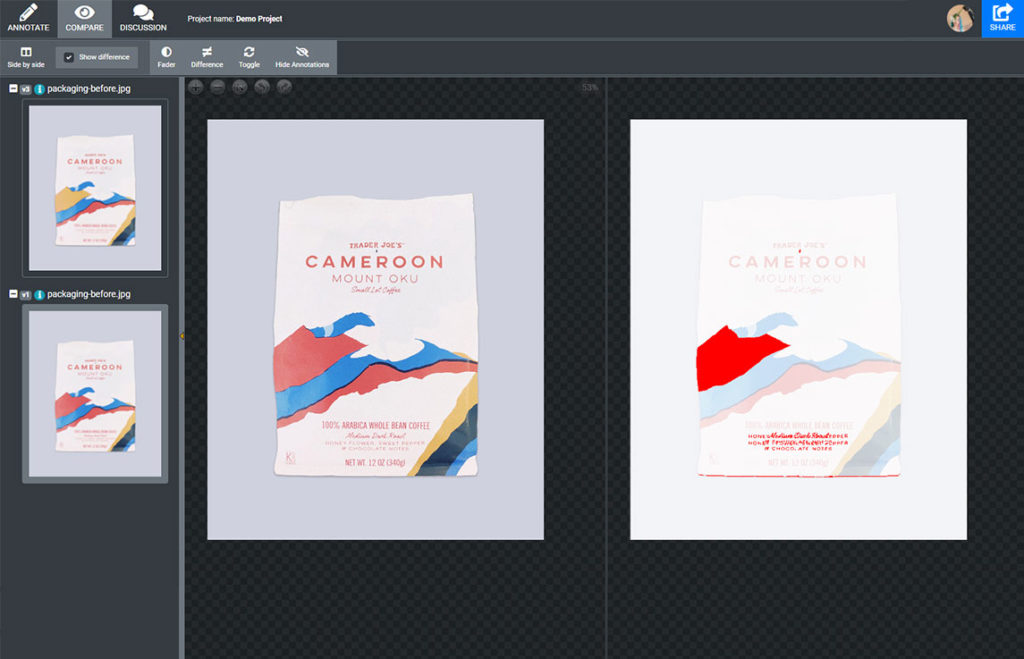Click the Demo Project name
1024x659 pixels.
tap(259, 19)
